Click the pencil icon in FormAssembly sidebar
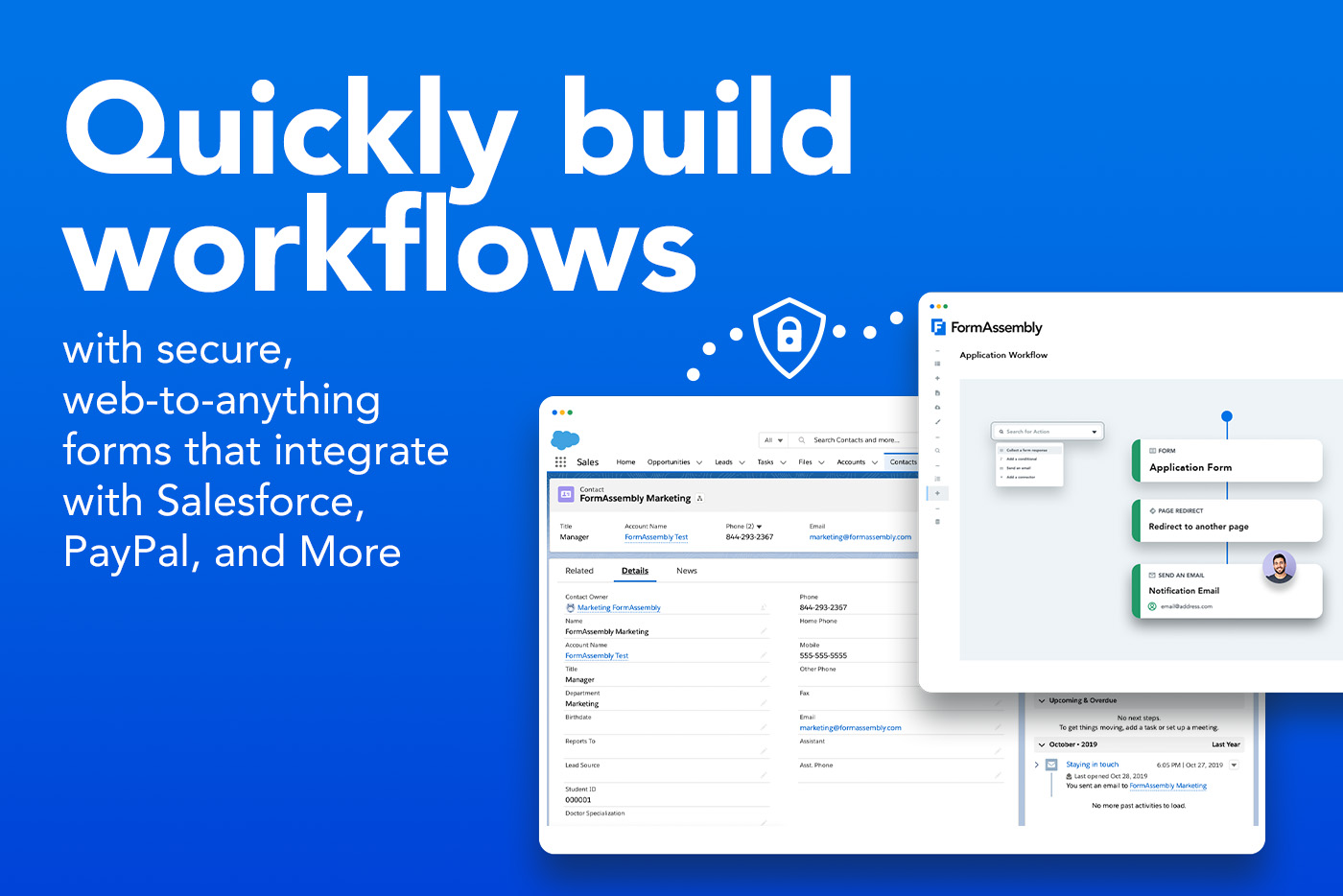1343x896 pixels. coord(937,421)
